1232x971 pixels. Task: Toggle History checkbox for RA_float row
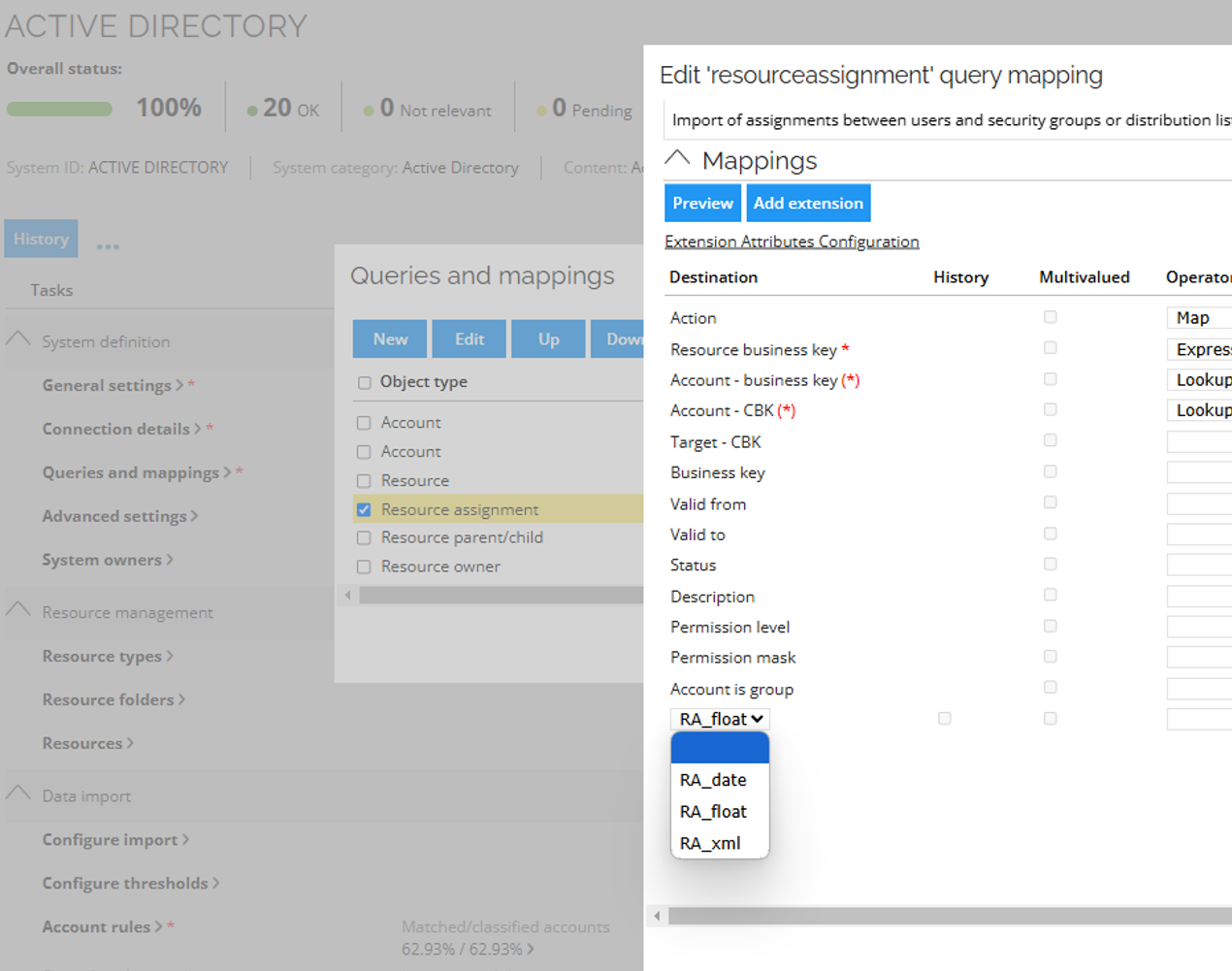944,719
